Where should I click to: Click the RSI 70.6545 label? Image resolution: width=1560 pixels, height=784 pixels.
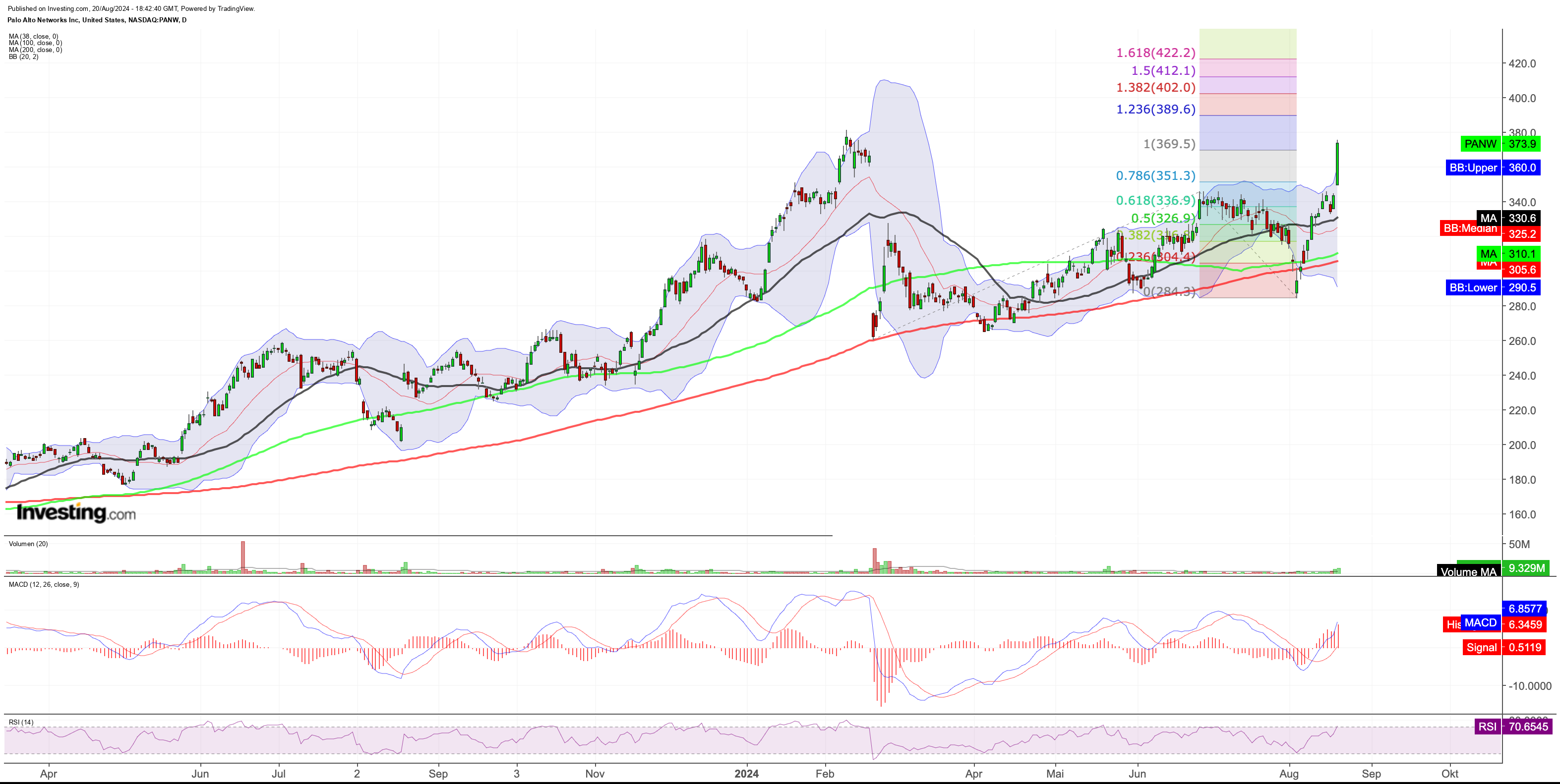coord(1513,727)
